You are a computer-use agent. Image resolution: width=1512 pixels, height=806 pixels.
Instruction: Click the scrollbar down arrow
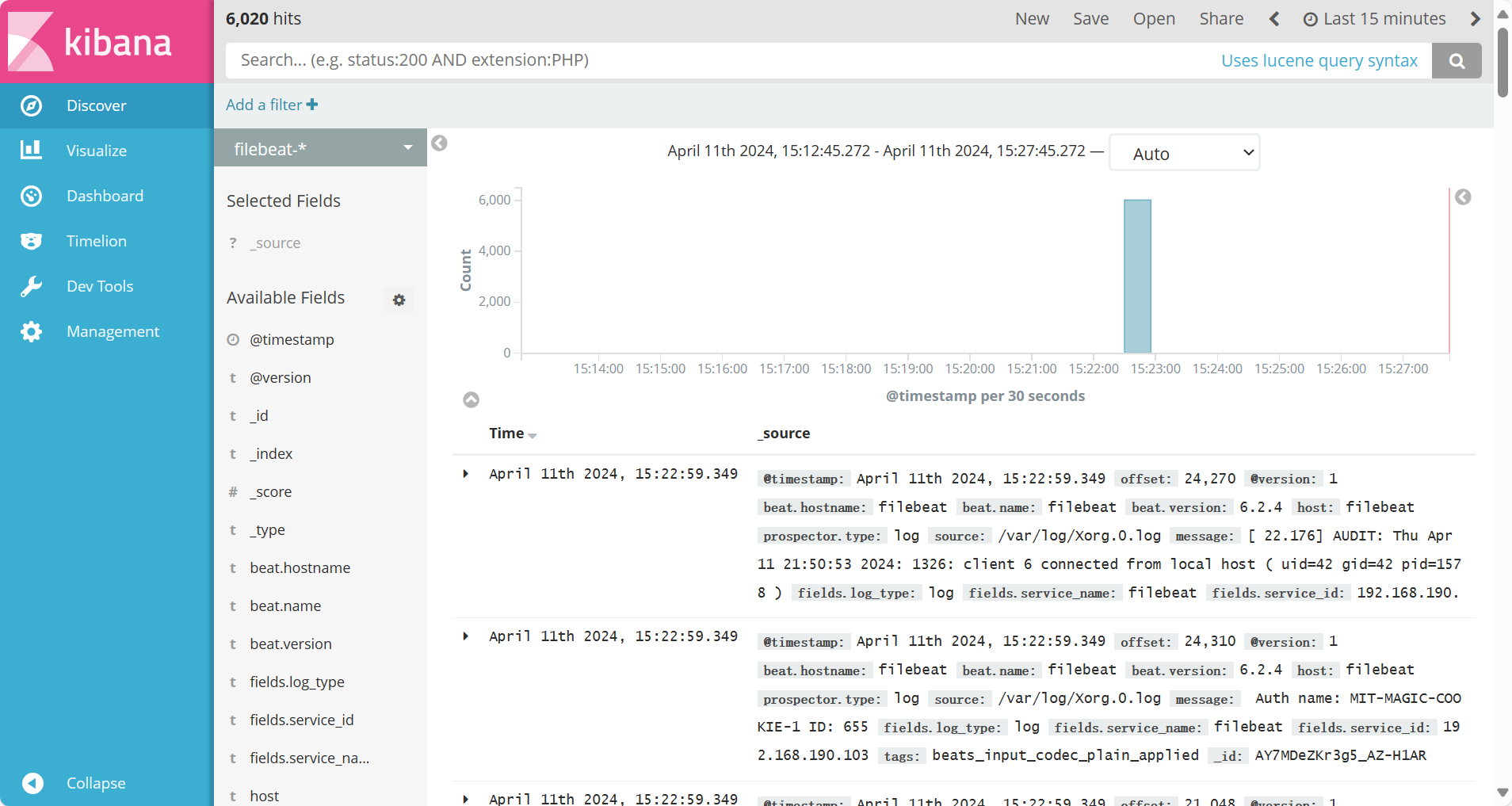[x=1502, y=793]
